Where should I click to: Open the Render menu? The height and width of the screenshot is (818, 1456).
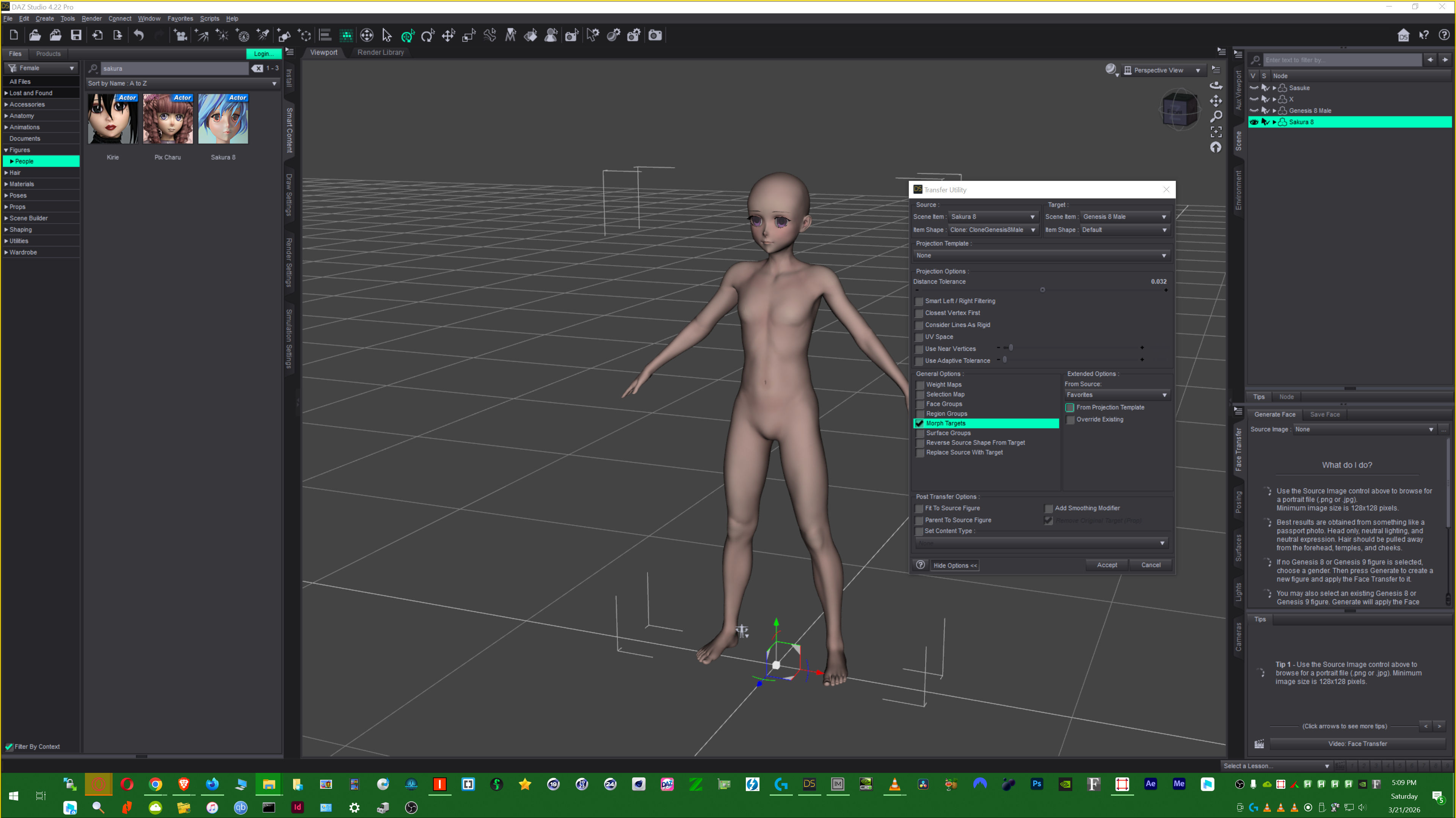pos(91,19)
